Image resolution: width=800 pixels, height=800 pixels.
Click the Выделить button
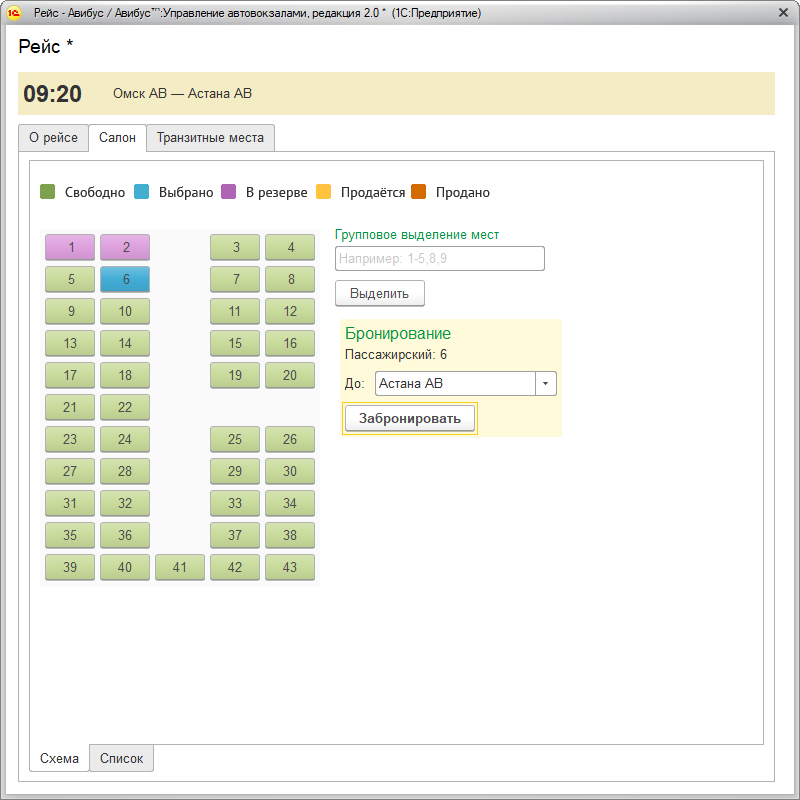click(x=379, y=293)
